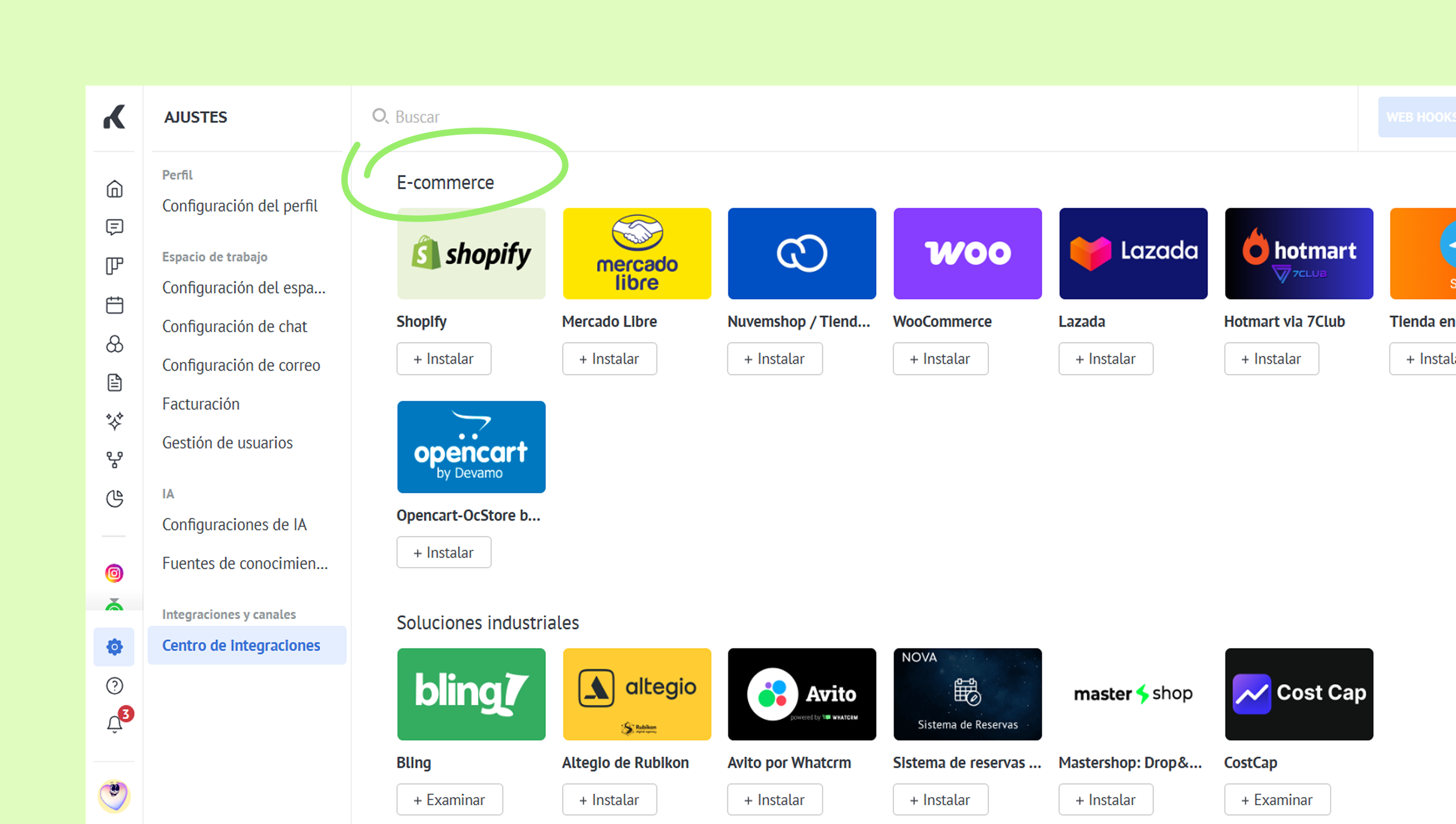Screen dimensions: 1456x824
Task: Install Hotmart via 7Club
Action: [1271, 359]
